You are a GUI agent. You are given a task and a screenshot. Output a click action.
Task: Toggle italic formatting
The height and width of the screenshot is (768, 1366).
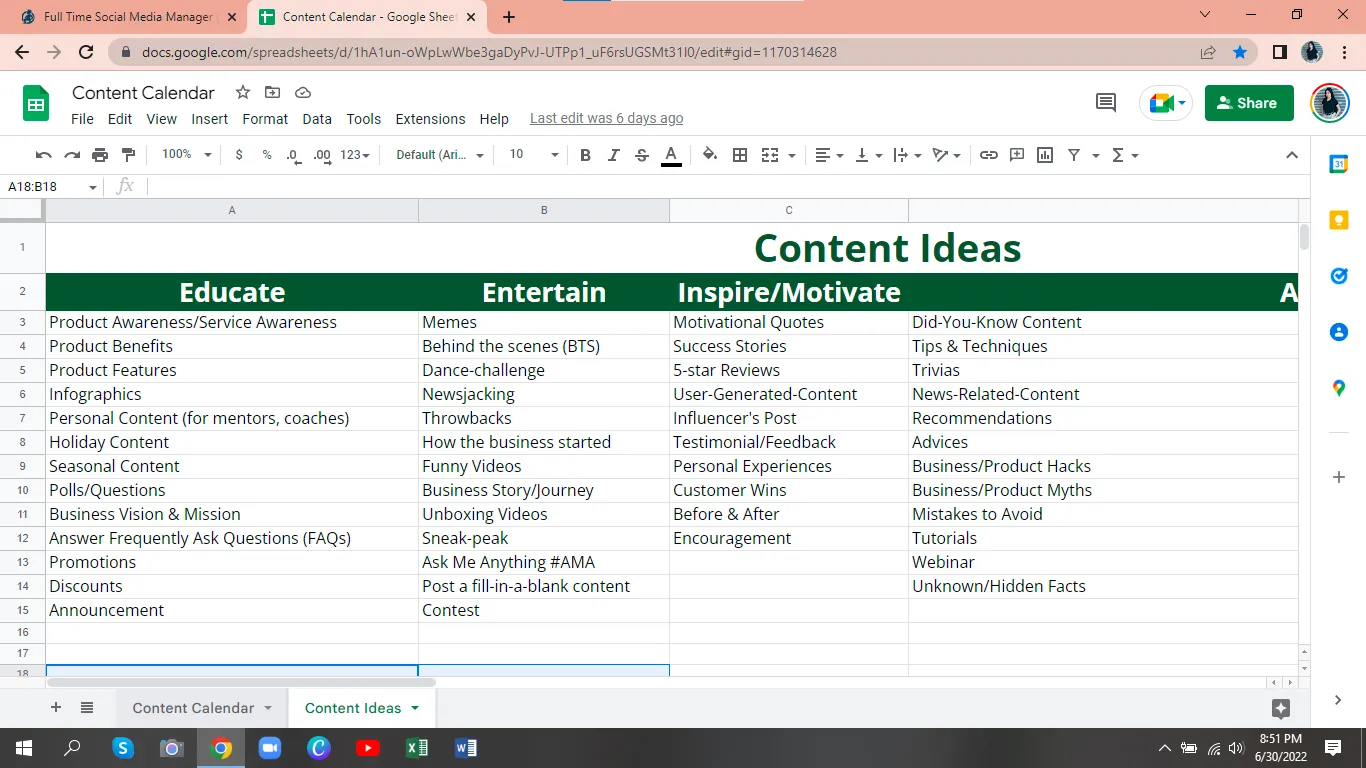(x=613, y=155)
